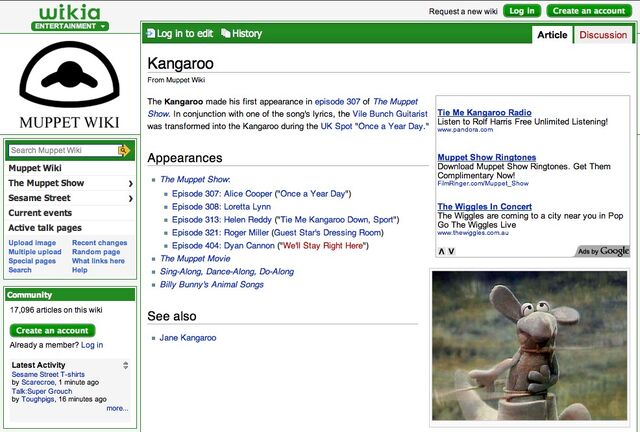Click the search magnifier button

pyautogui.click(x=123, y=151)
